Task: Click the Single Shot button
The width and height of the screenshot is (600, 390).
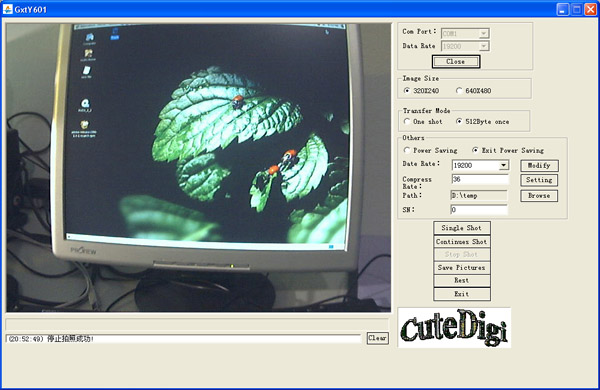Action: (462, 228)
